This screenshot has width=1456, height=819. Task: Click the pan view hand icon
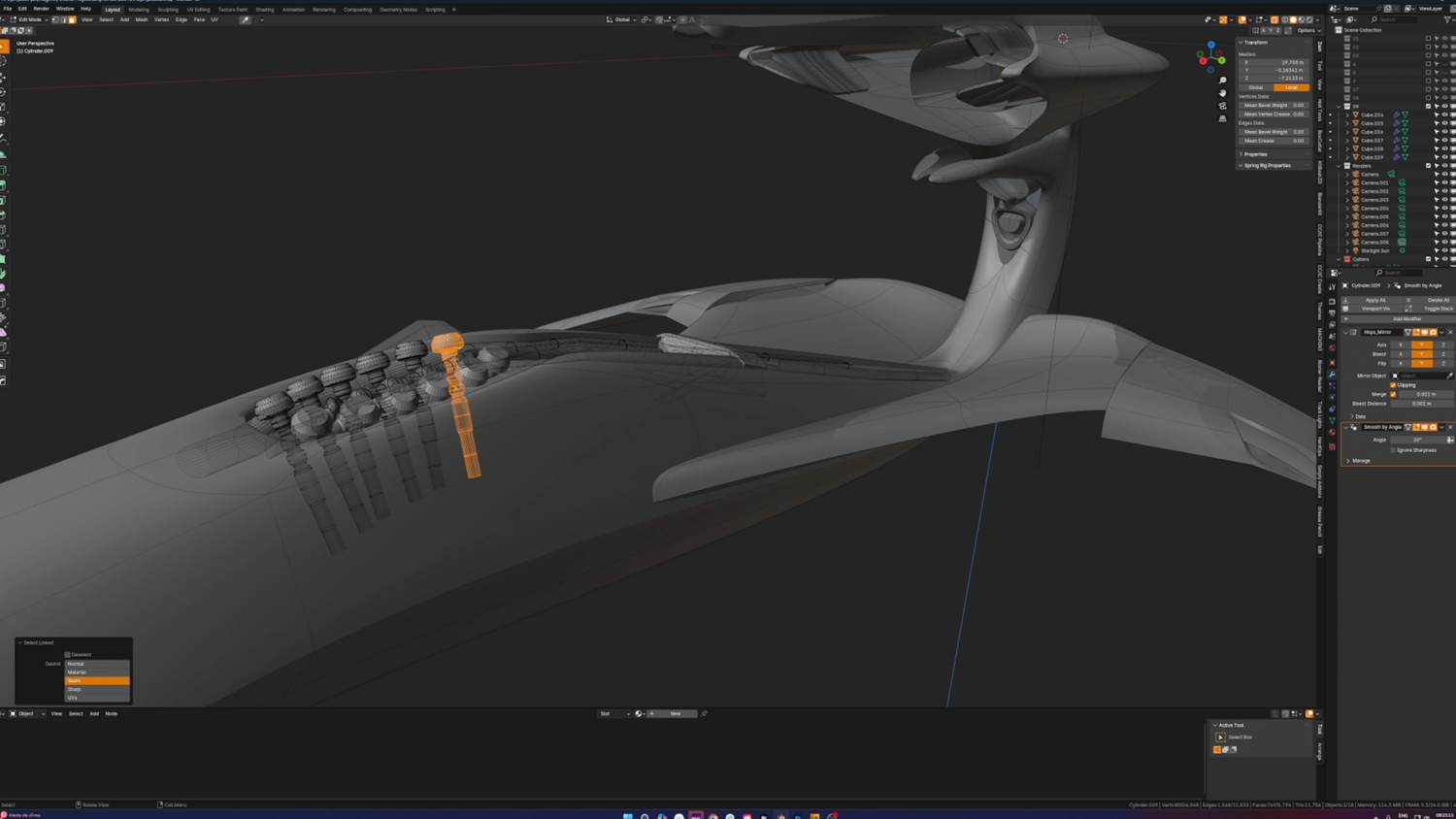pos(1222,93)
